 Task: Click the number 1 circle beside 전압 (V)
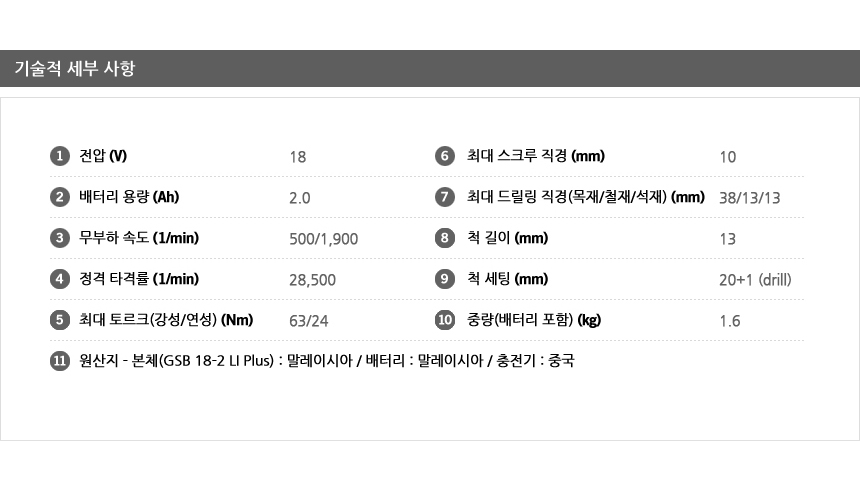[59, 156]
